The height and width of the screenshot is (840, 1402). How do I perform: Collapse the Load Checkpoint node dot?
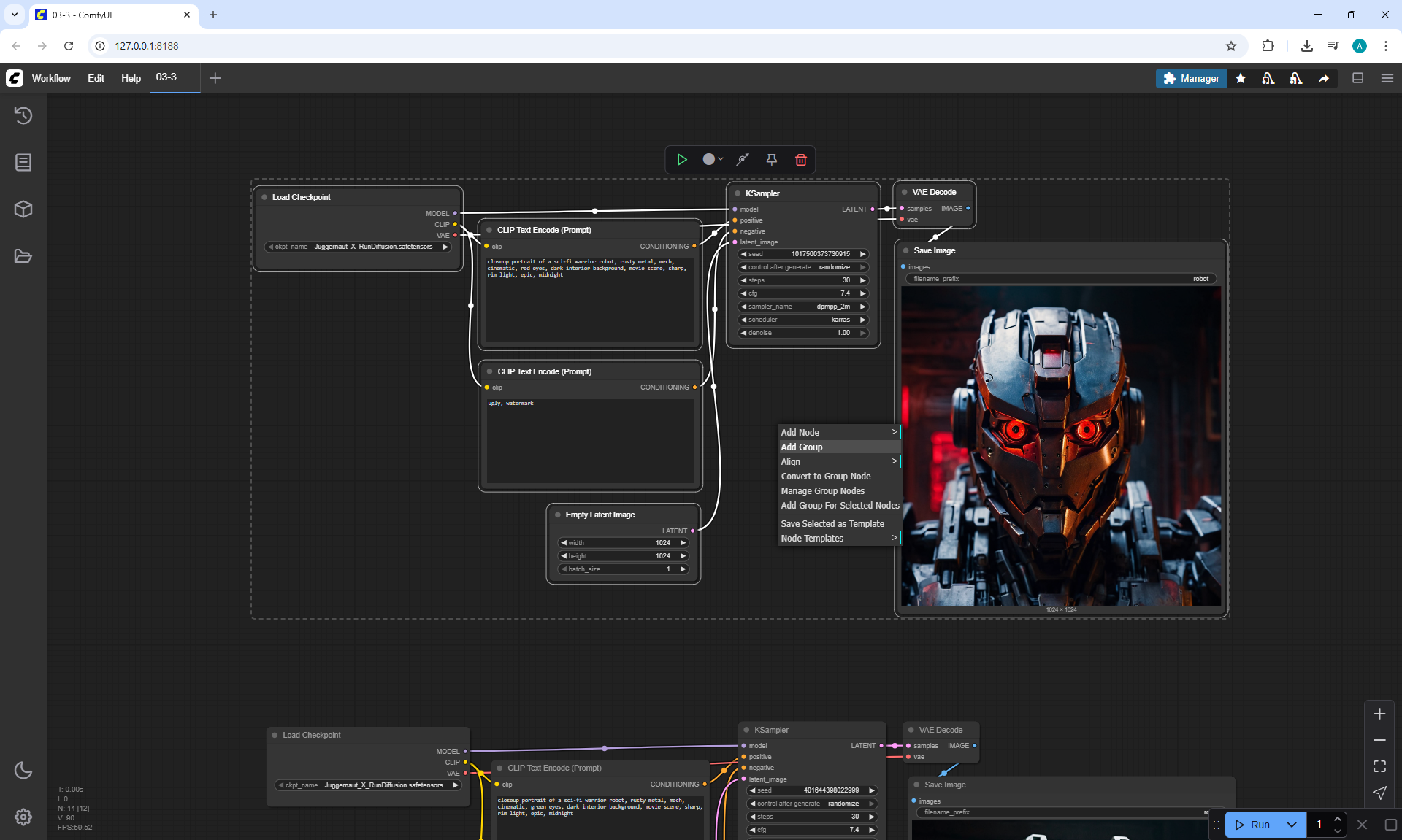click(264, 197)
